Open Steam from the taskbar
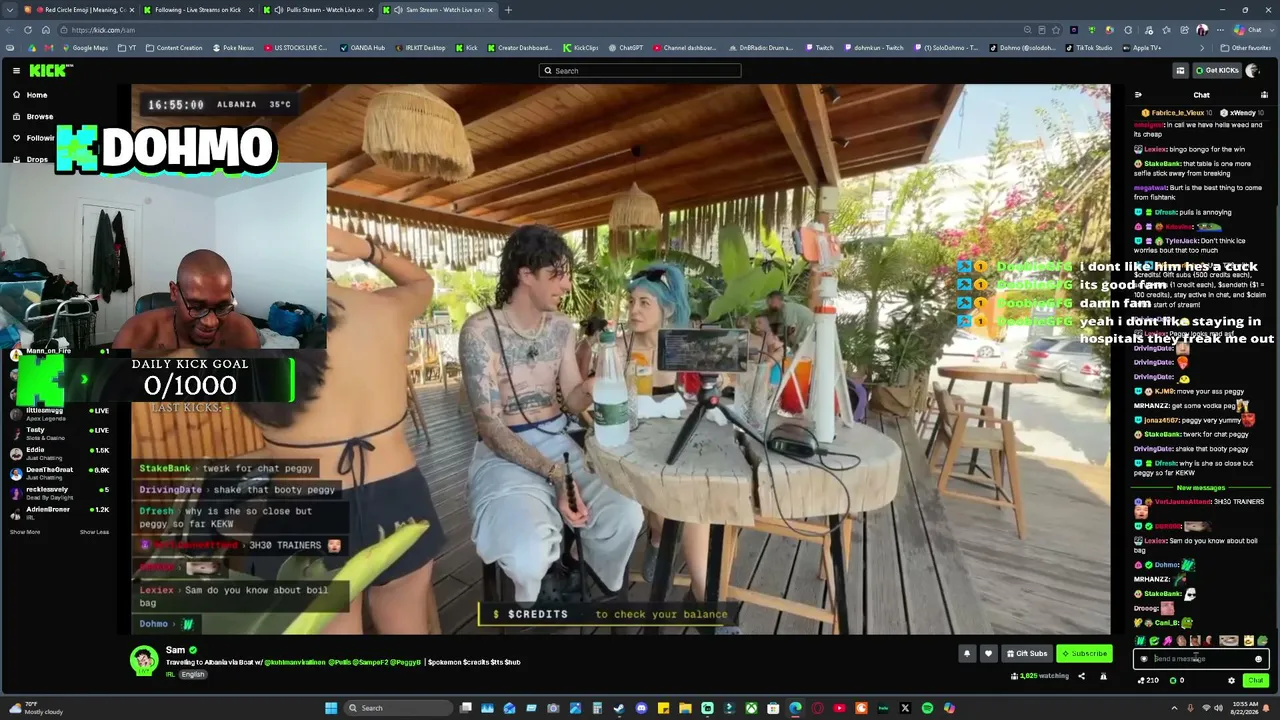Image resolution: width=1280 pixels, height=720 pixels. [619, 708]
